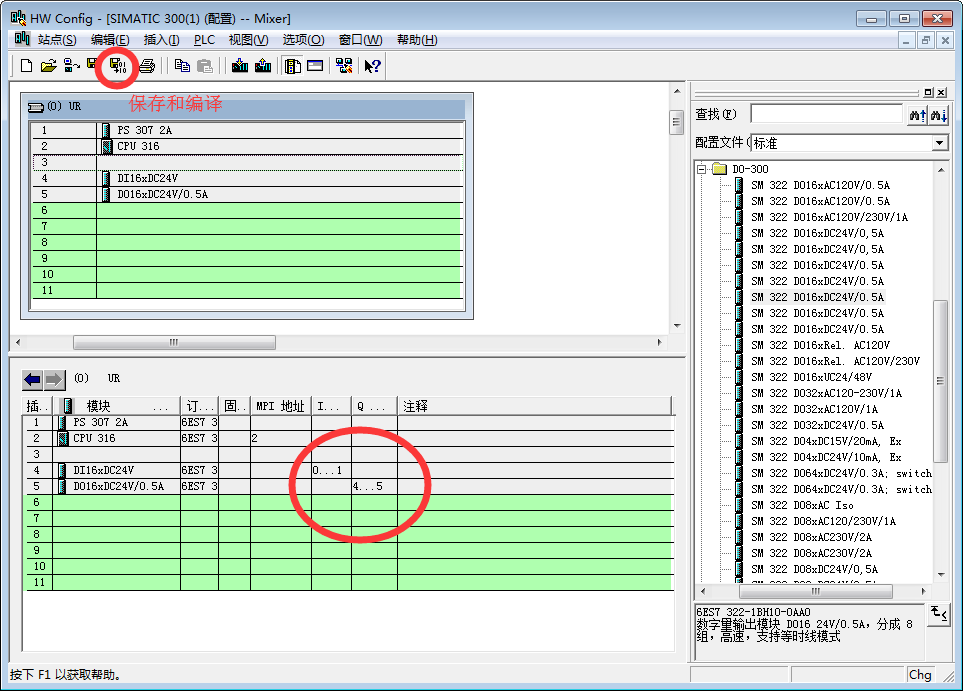This screenshot has height=691, width=963.
Task: Open the 站点(S) menu
Action: coord(56,40)
